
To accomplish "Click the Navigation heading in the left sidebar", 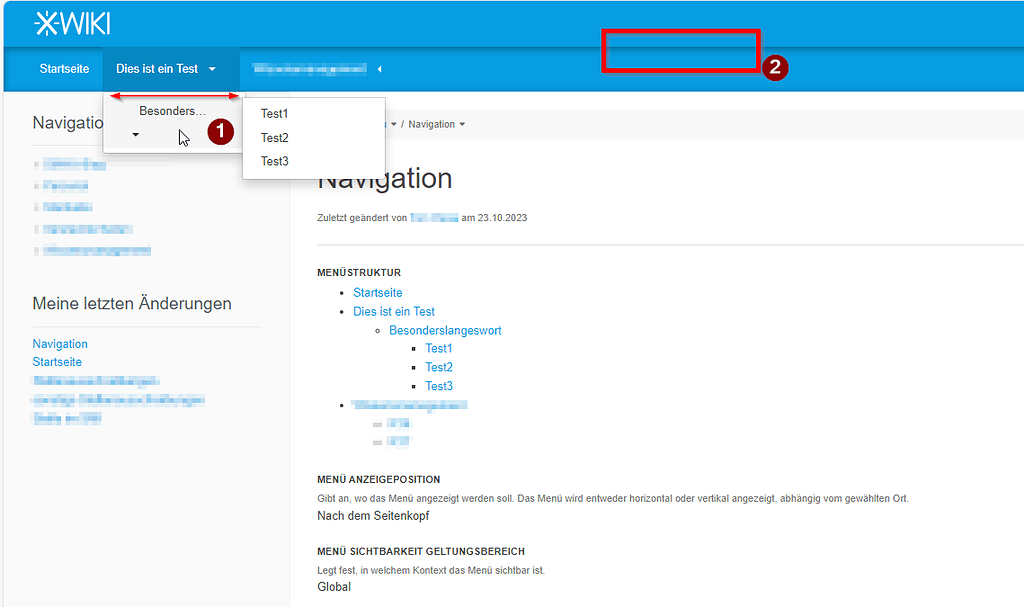I will coord(69,122).
